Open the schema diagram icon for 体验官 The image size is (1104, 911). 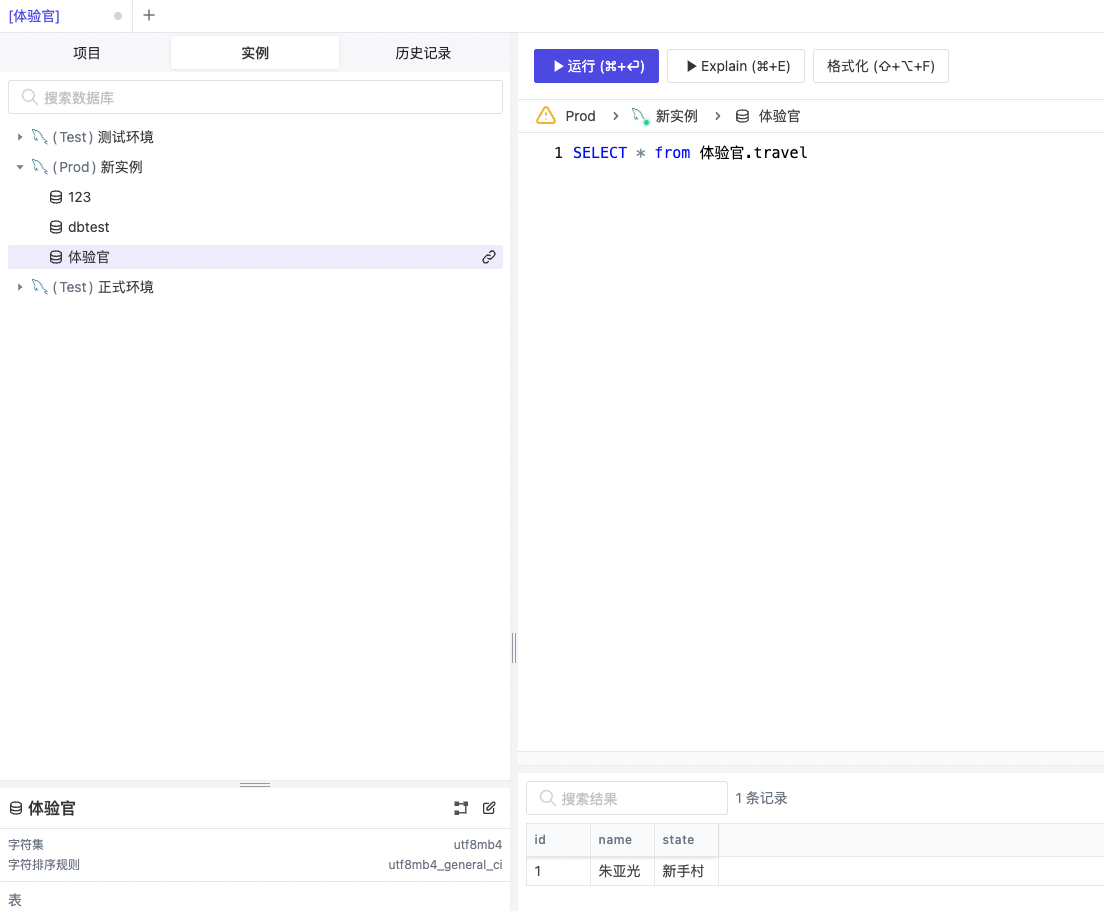[461, 808]
